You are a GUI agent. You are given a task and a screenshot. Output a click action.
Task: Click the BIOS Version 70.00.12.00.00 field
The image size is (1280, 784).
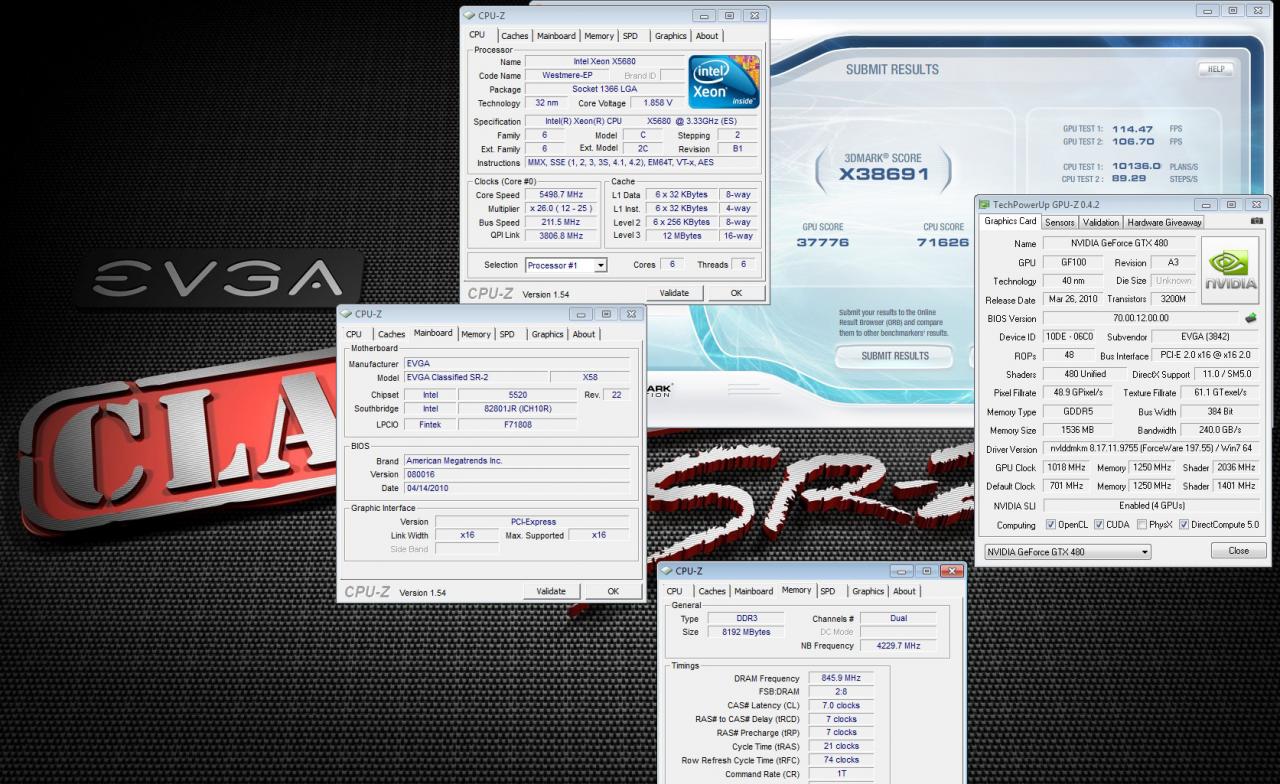[1139, 318]
